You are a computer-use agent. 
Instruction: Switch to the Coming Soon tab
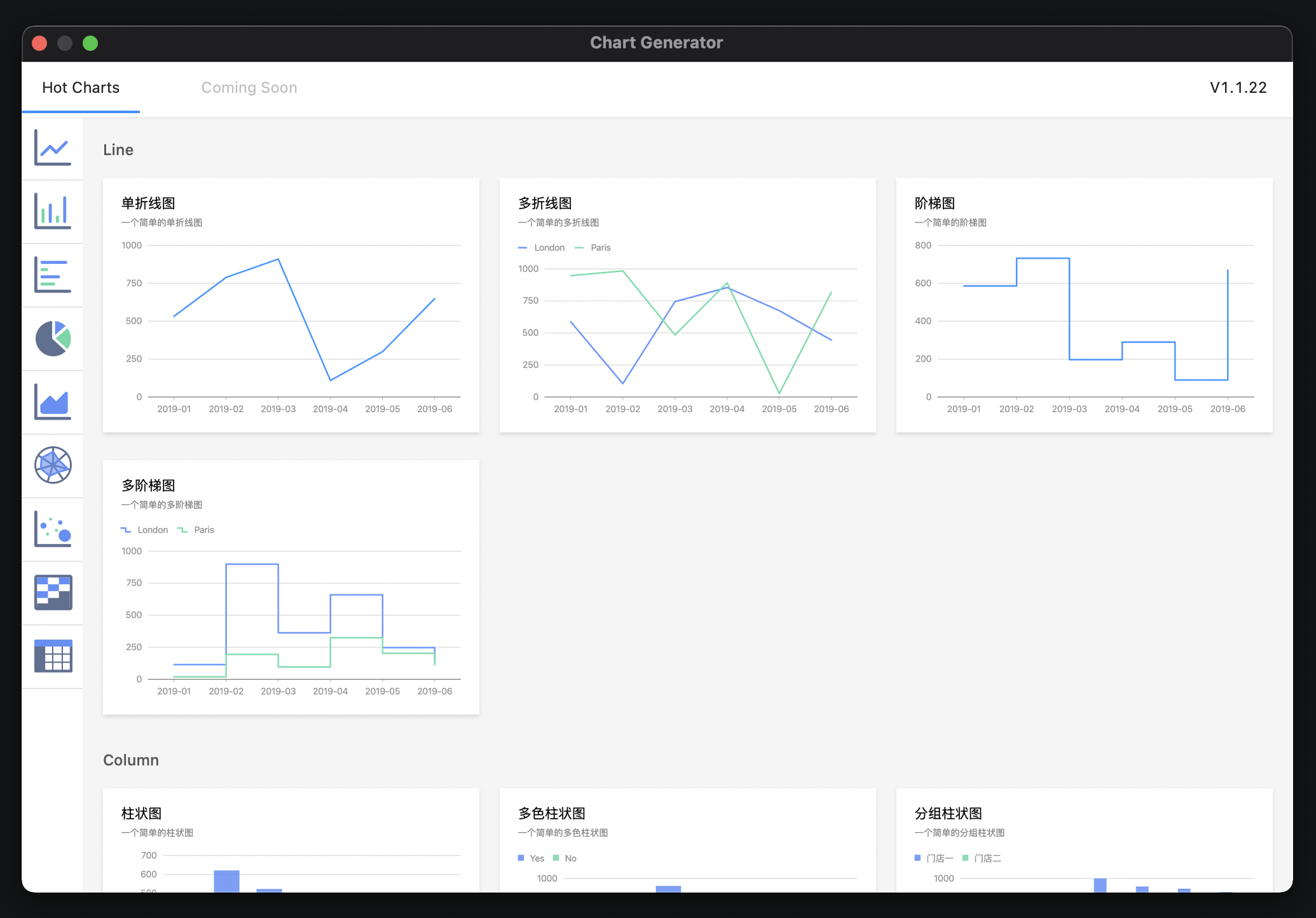pos(249,88)
